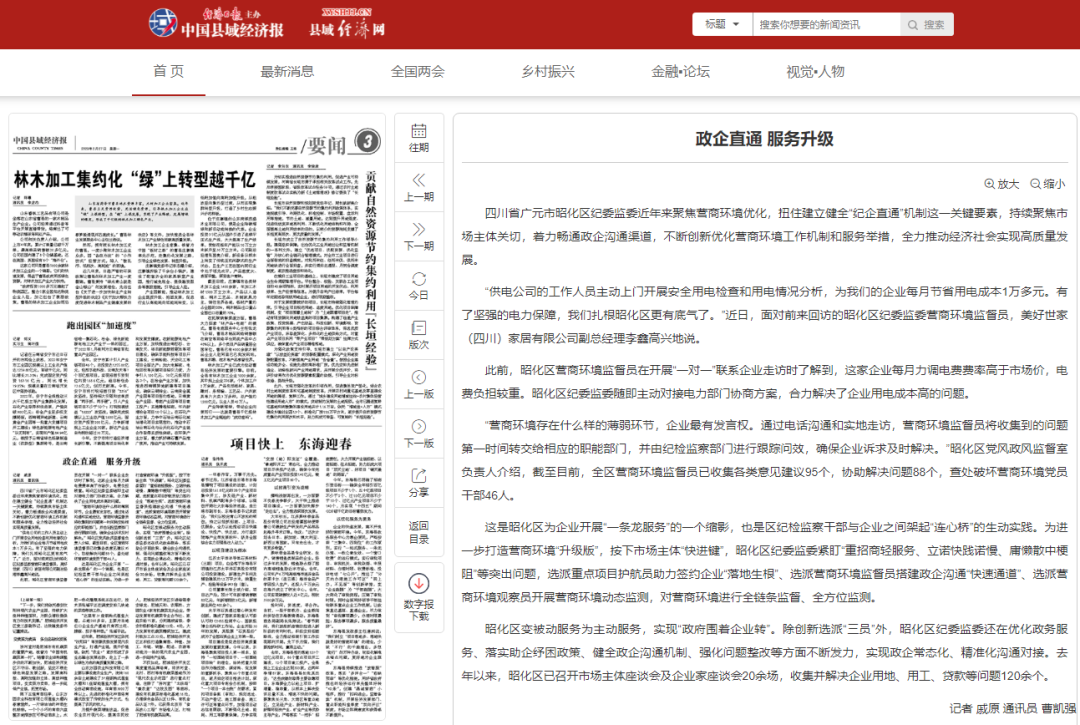Open the 视觉•人物 tab

click(816, 72)
